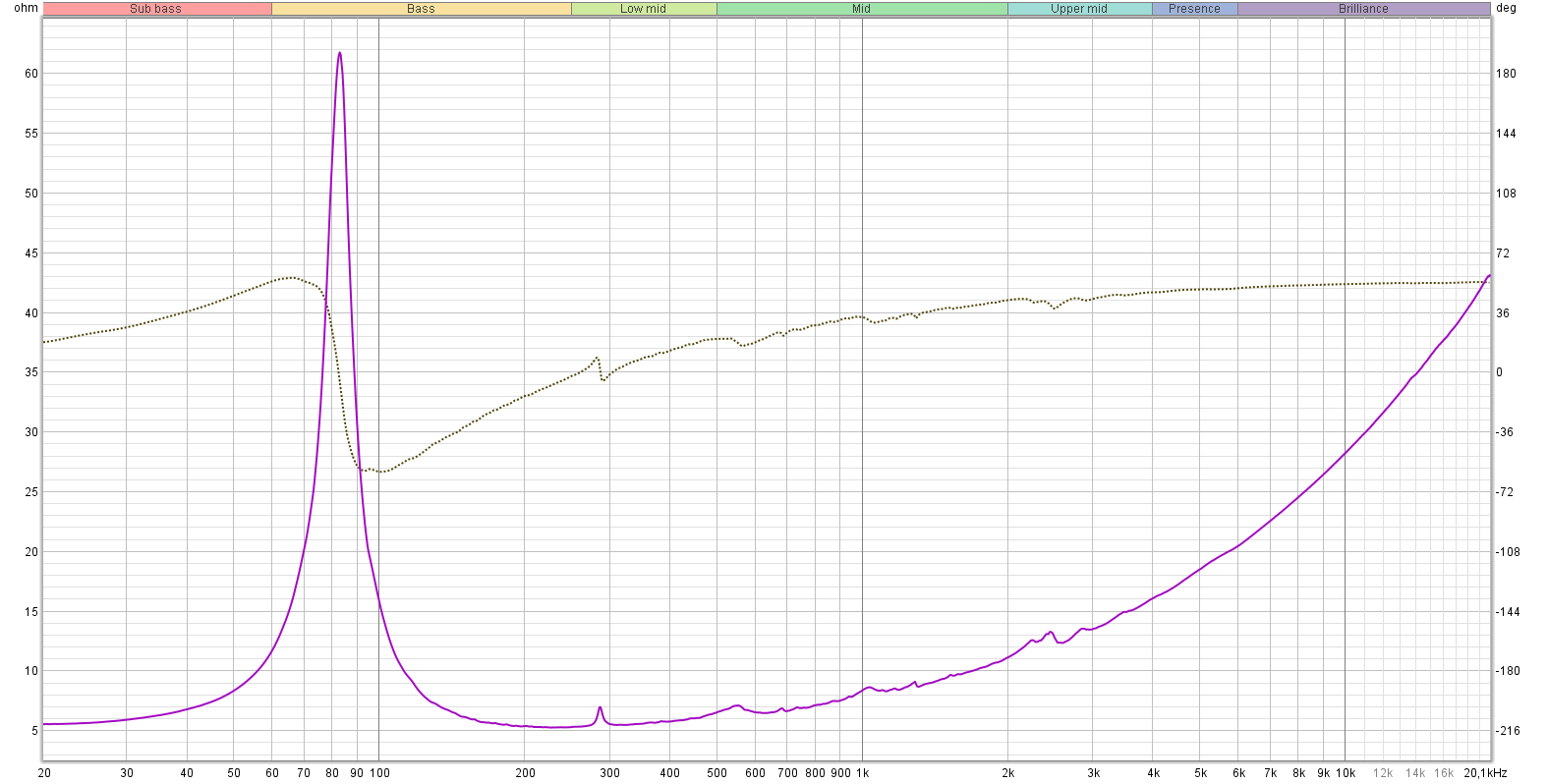Click the ohm axis unit label
Image resolution: width=1547 pixels, height=784 pixels.
tap(27, 8)
